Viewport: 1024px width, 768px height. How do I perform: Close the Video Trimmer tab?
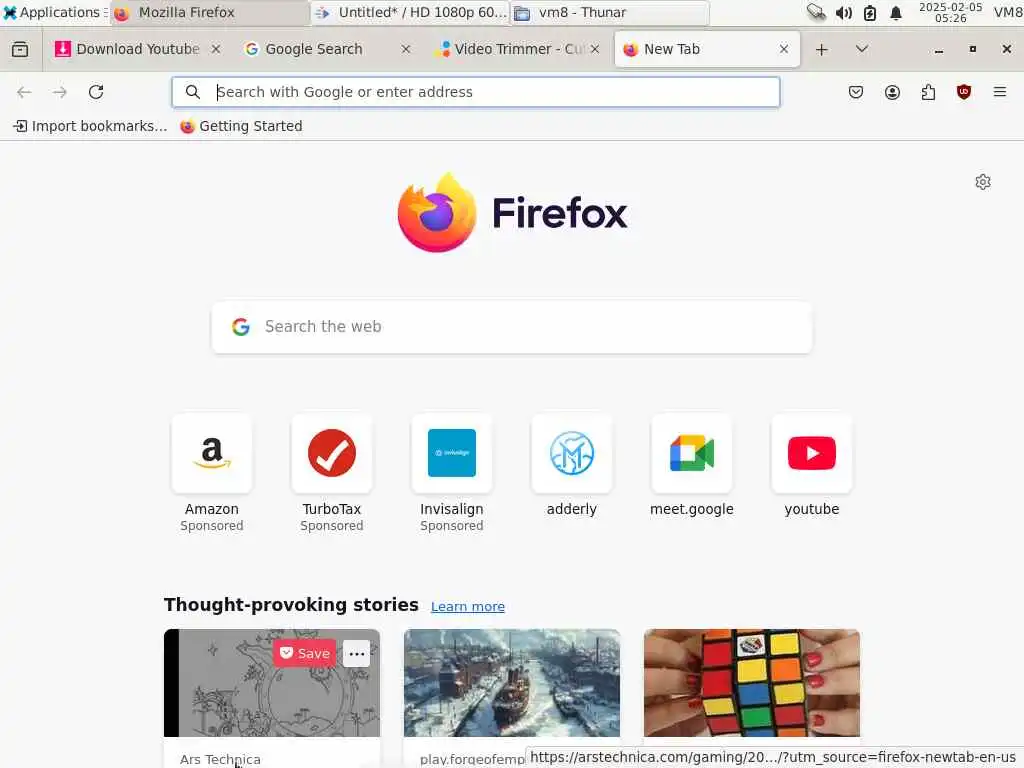(x=594, y=49)
